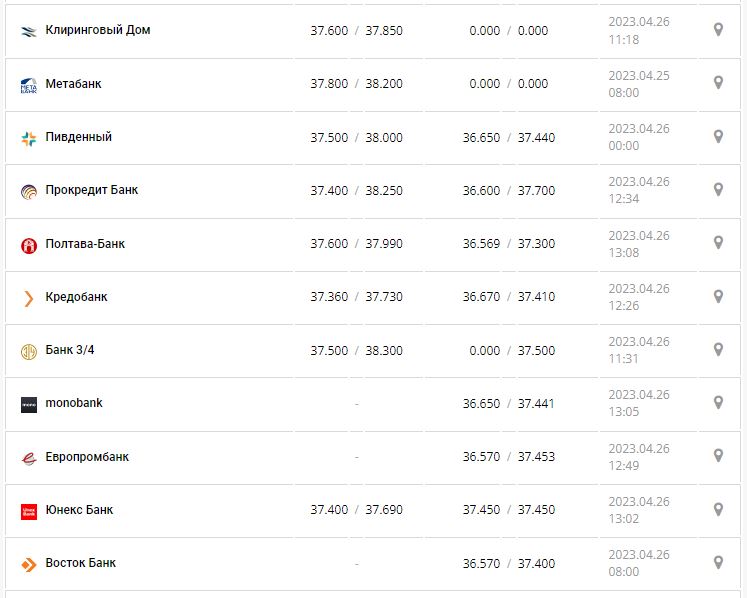Screen dimensions: 747x598
Task: Show Пивденный branches via map pin
Action: (718, 137)
